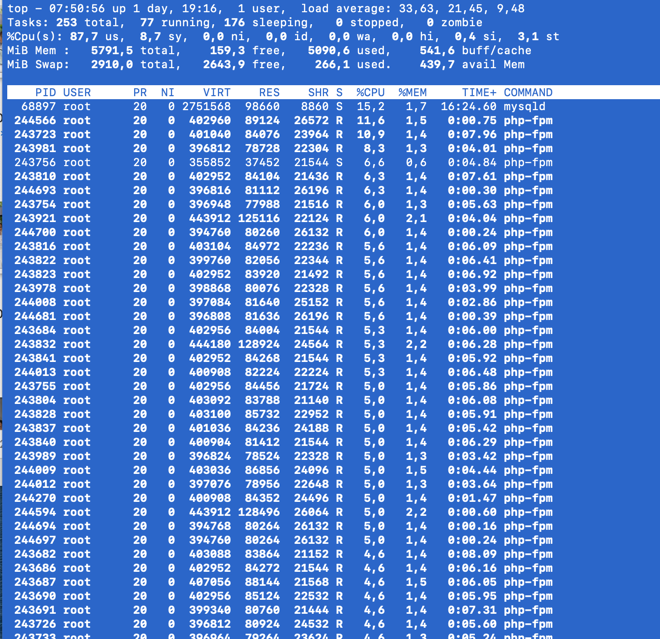Click the %CPU column header

coord(370,92)
